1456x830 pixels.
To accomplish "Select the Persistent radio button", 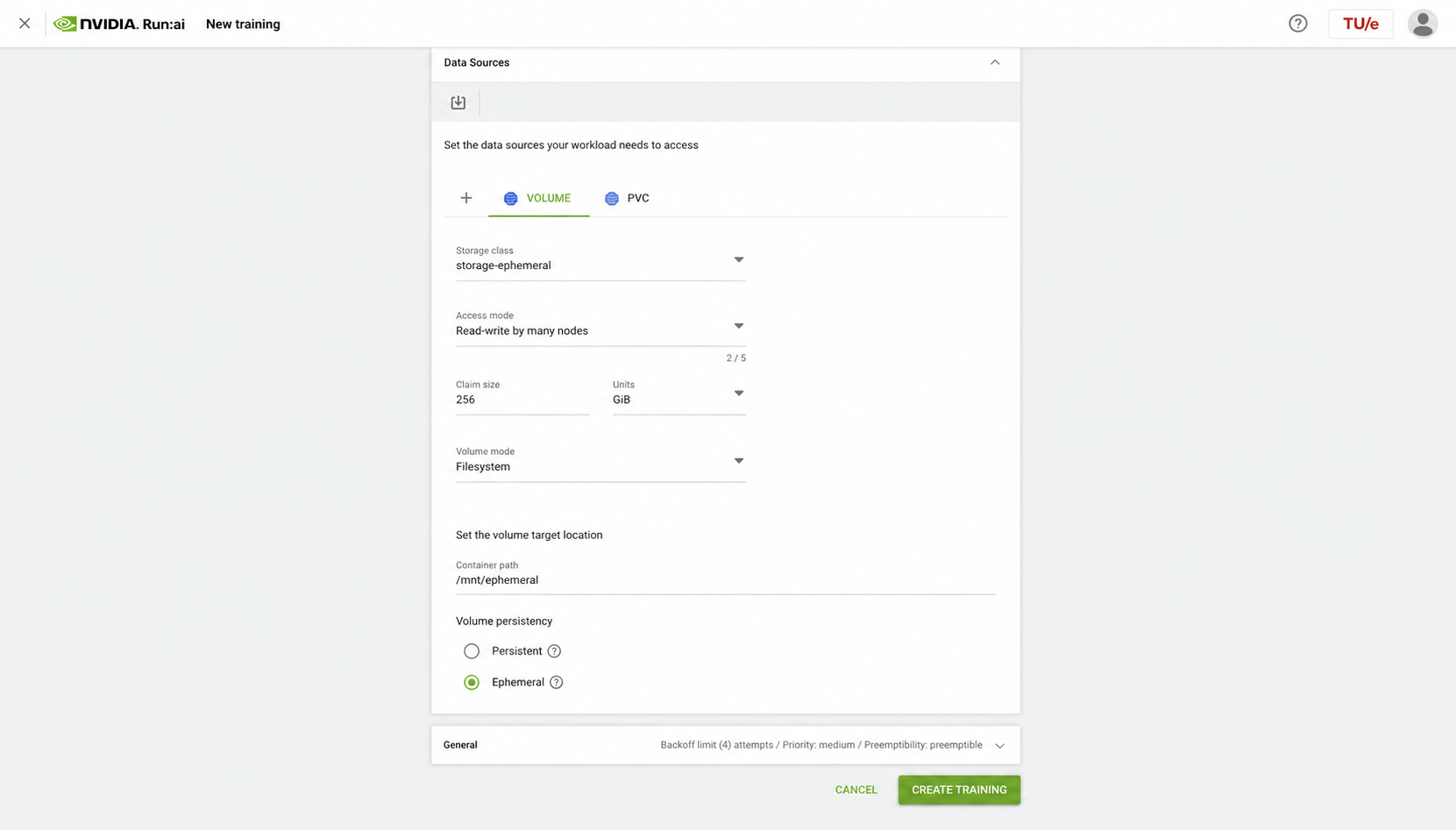I will (x=472, y=651).
